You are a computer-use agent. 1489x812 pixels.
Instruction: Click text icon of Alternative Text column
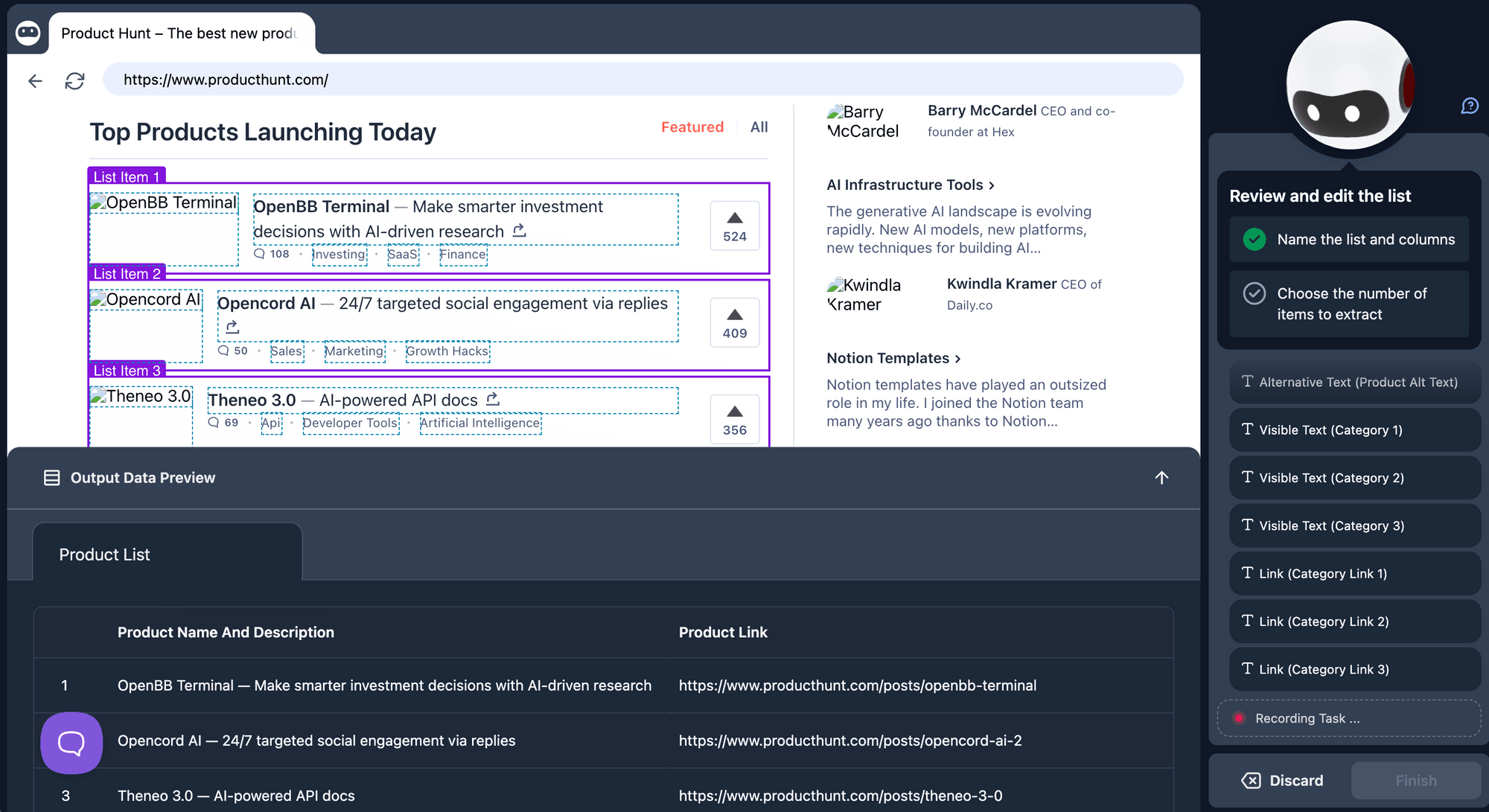[x=1247, y=381]
